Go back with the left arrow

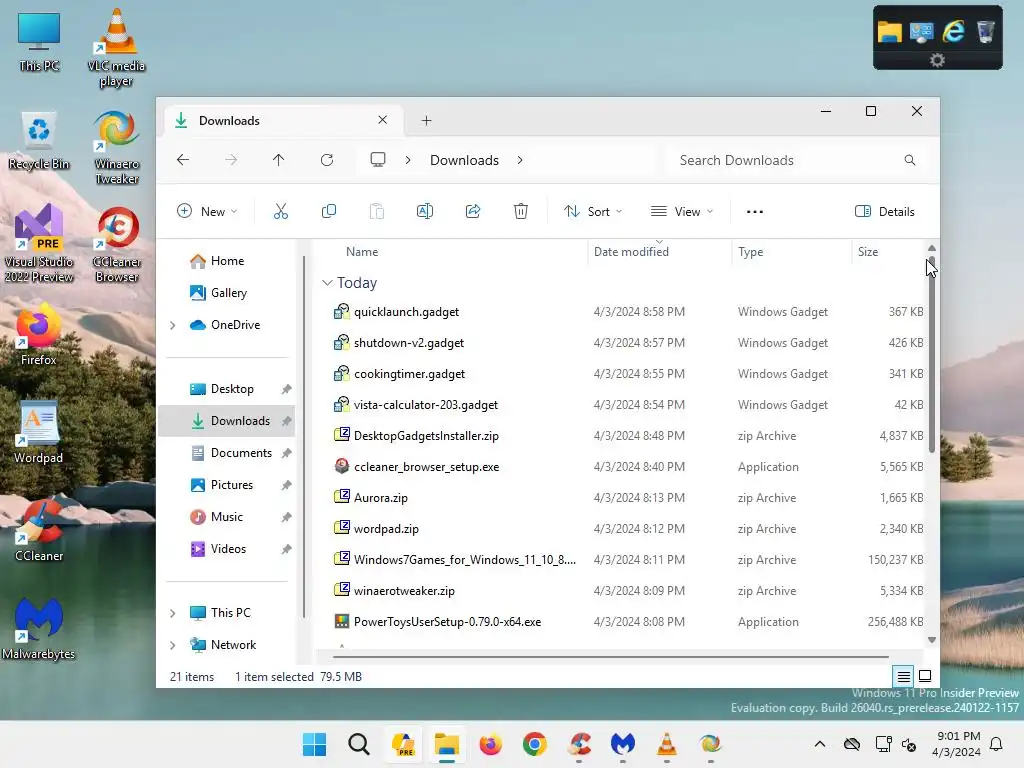coord(183,160)
